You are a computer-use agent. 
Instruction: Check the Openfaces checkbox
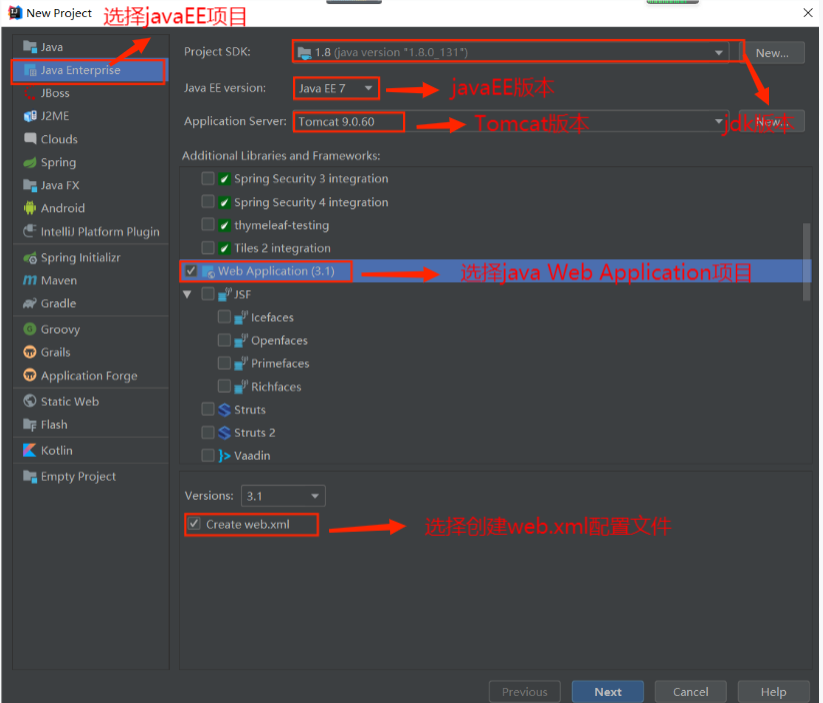224,340
